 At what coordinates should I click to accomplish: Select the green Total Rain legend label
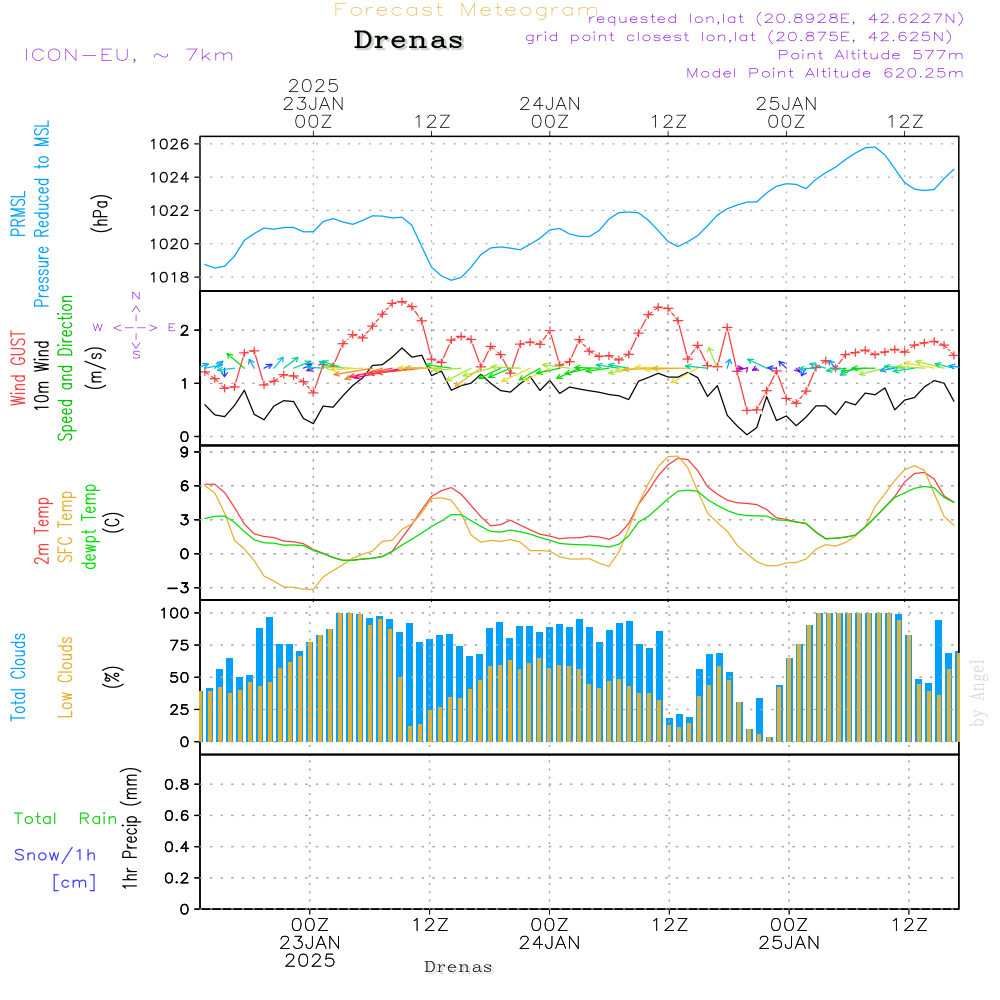click(66, 819)
